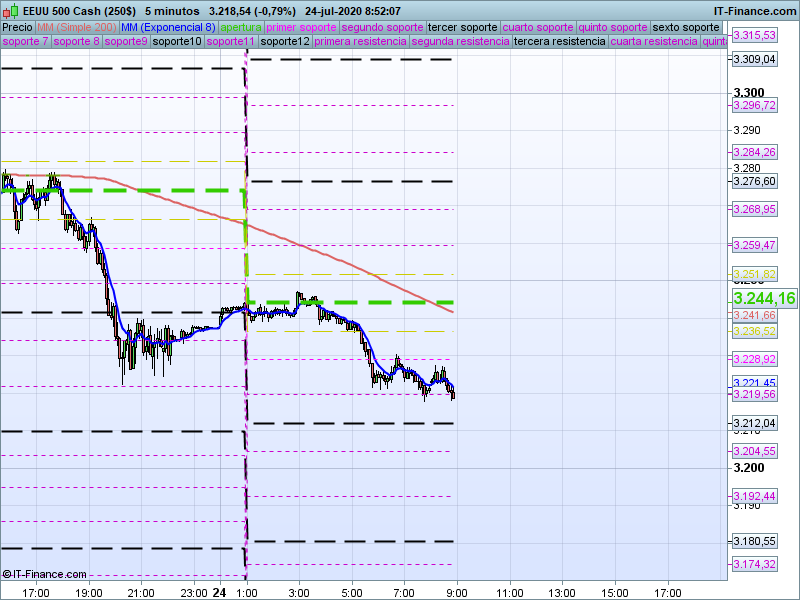Click the 17:00 label at left of time axis
The image size is (800, 600).
coord(36,593)
